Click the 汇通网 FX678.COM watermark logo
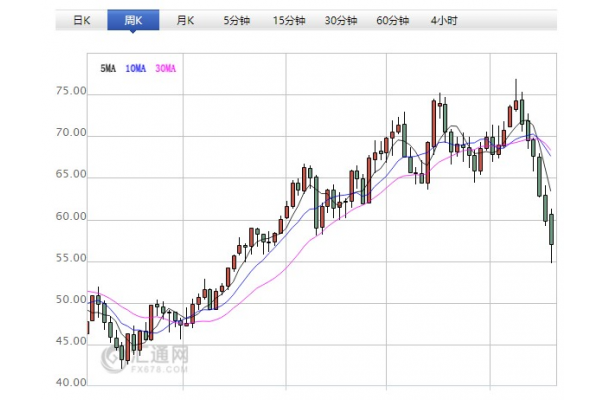Screen dimensions: 606x400 click(145, 359)
